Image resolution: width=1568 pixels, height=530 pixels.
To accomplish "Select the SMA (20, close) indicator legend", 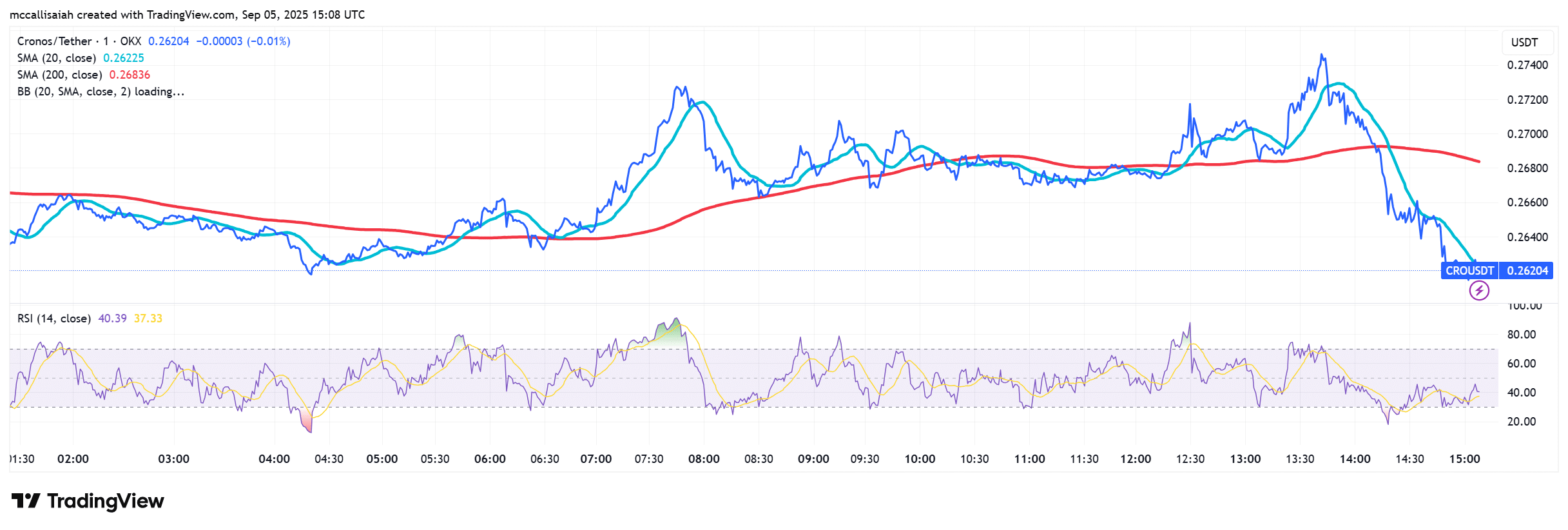I will 57,58.
